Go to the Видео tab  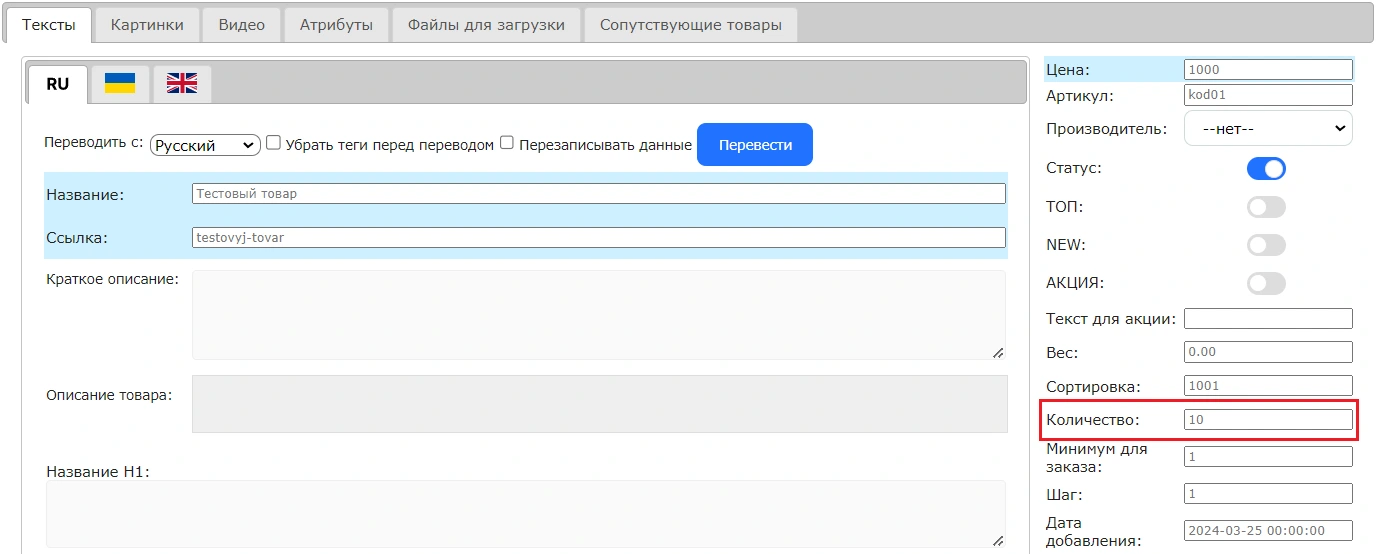pos(241,25)
